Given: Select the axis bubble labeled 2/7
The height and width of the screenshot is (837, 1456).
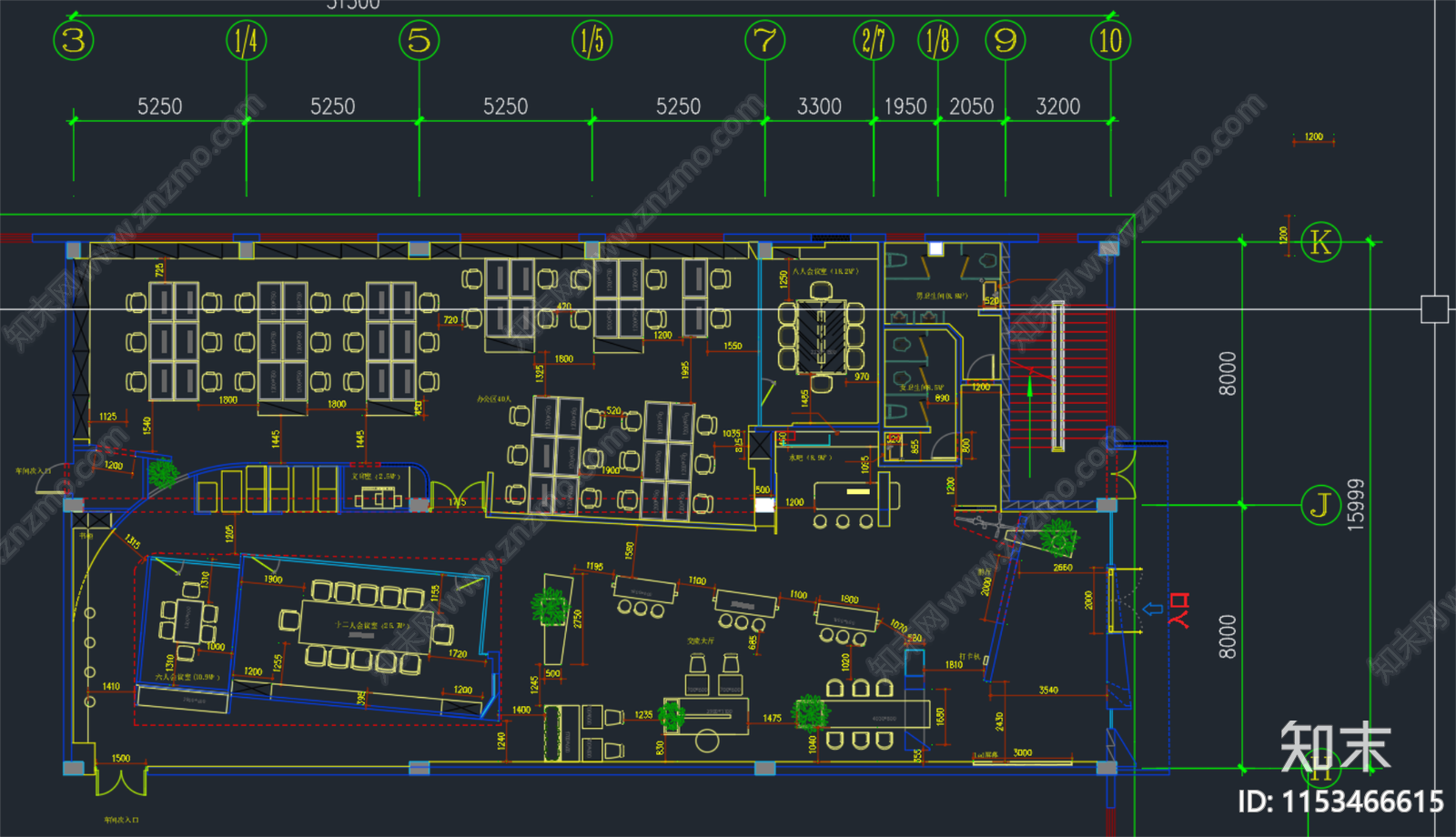Looking at the screenshot, I should [x=874, y=41].
